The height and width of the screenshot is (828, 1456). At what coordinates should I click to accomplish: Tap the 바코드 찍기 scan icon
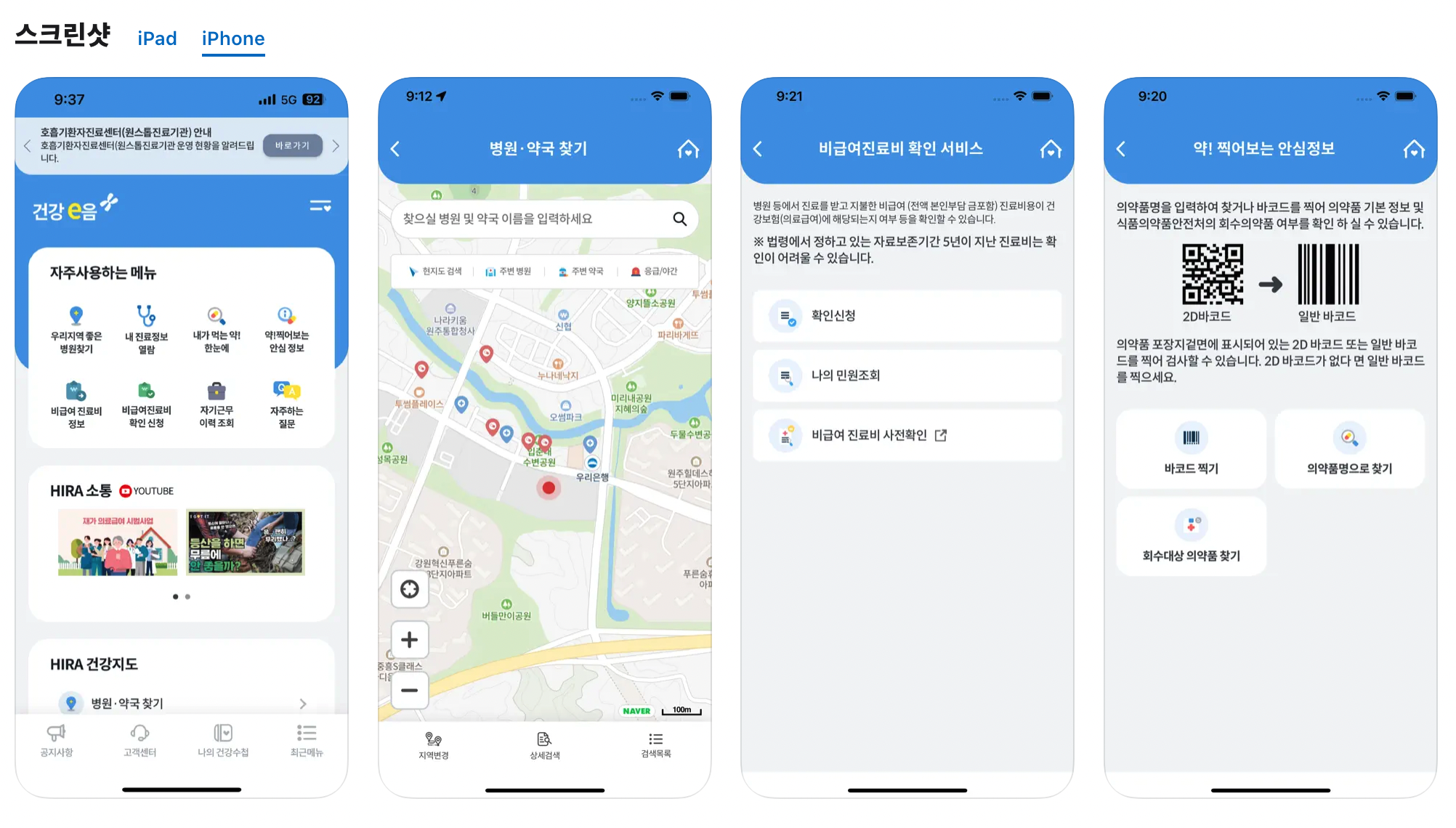coord(1193,436)
